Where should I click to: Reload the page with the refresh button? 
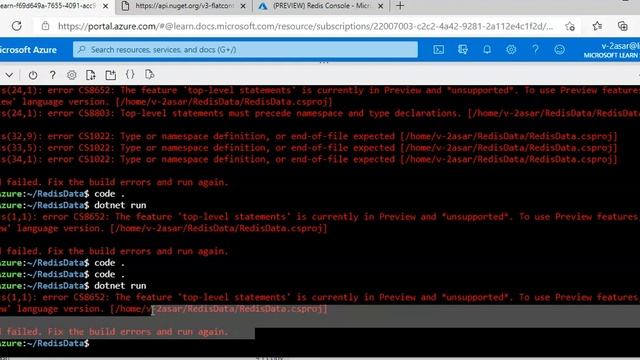(x=17, y=26)
